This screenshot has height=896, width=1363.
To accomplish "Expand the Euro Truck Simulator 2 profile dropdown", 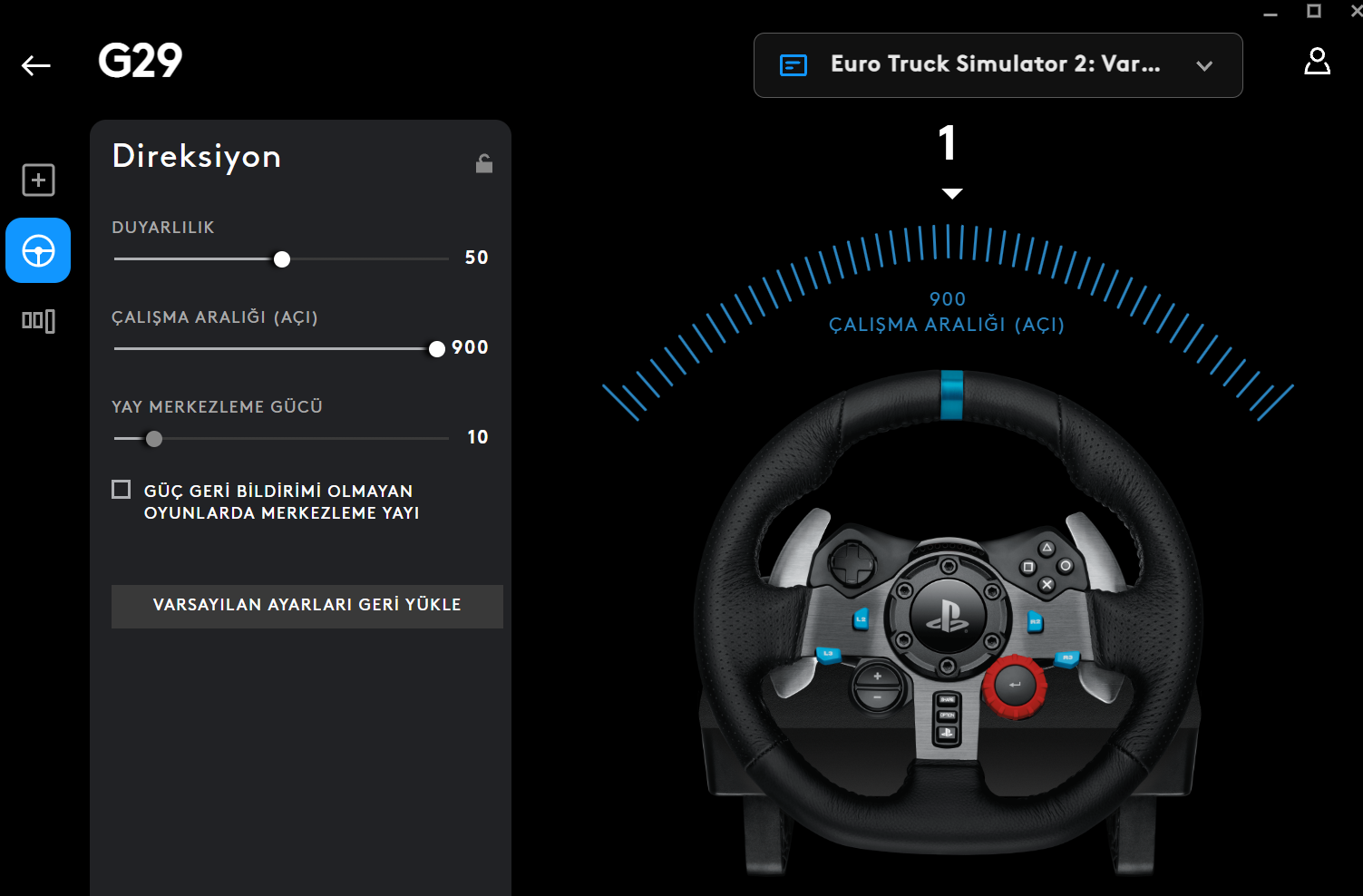I will click(998, 65).
